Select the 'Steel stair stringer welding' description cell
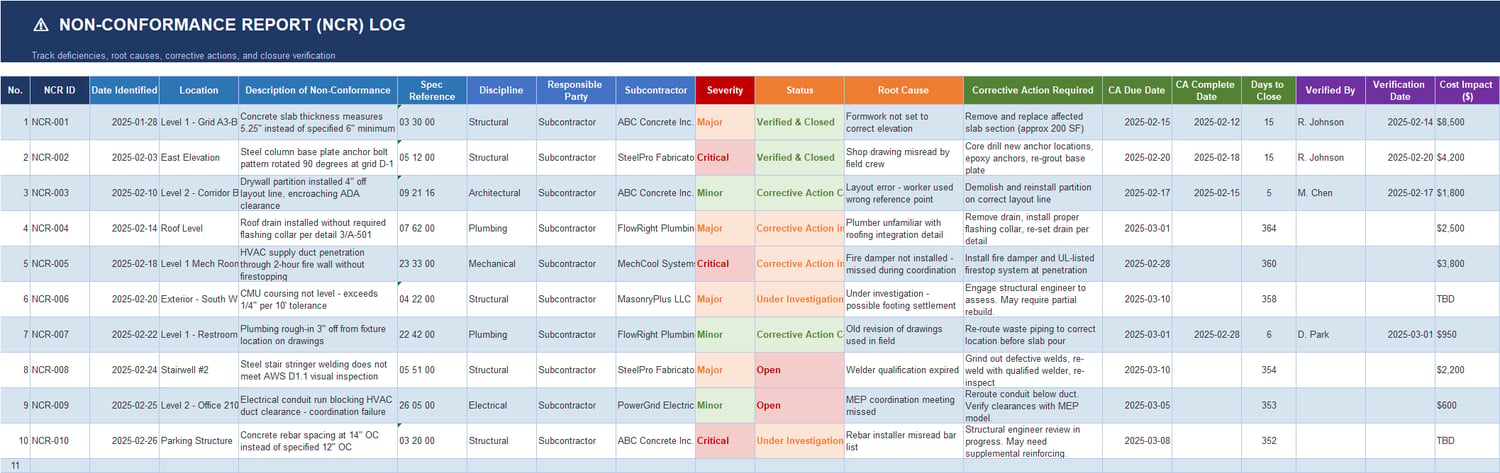Image resolution: width=1500 pixels, height=473 pixels. [318, 370]
